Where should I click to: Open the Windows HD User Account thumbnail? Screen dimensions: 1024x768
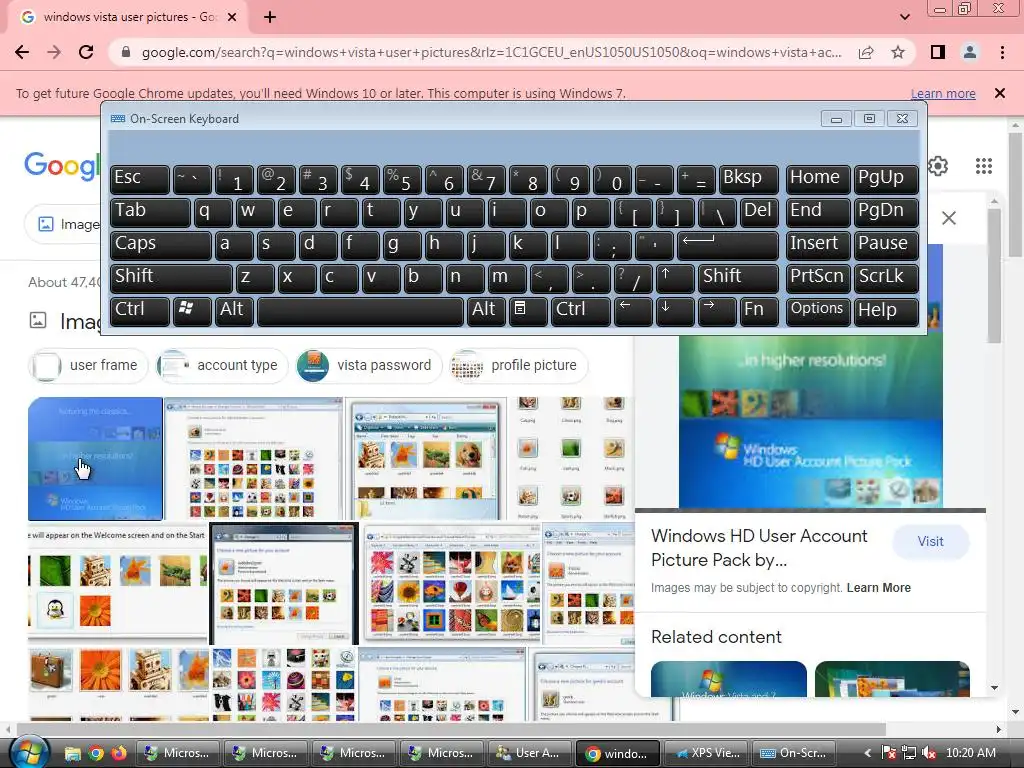(95, 458)
